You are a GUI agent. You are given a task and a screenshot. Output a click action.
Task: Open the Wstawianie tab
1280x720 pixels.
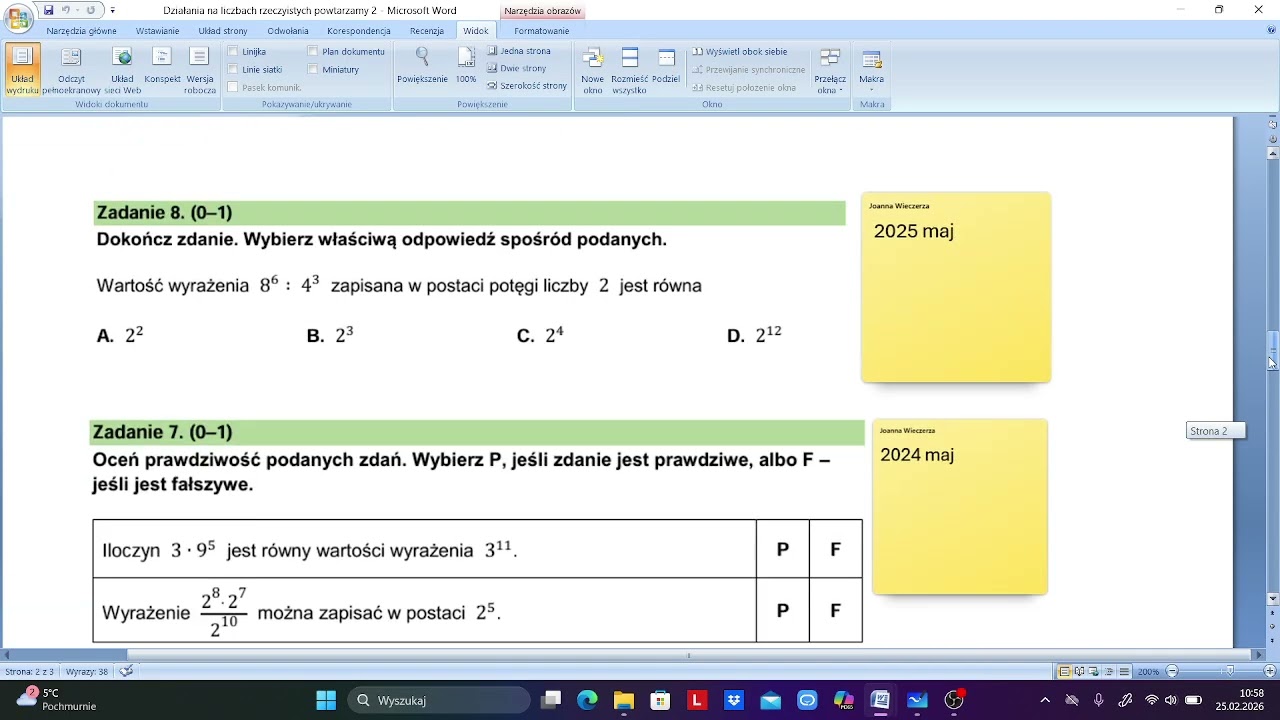tap(158, 31)
